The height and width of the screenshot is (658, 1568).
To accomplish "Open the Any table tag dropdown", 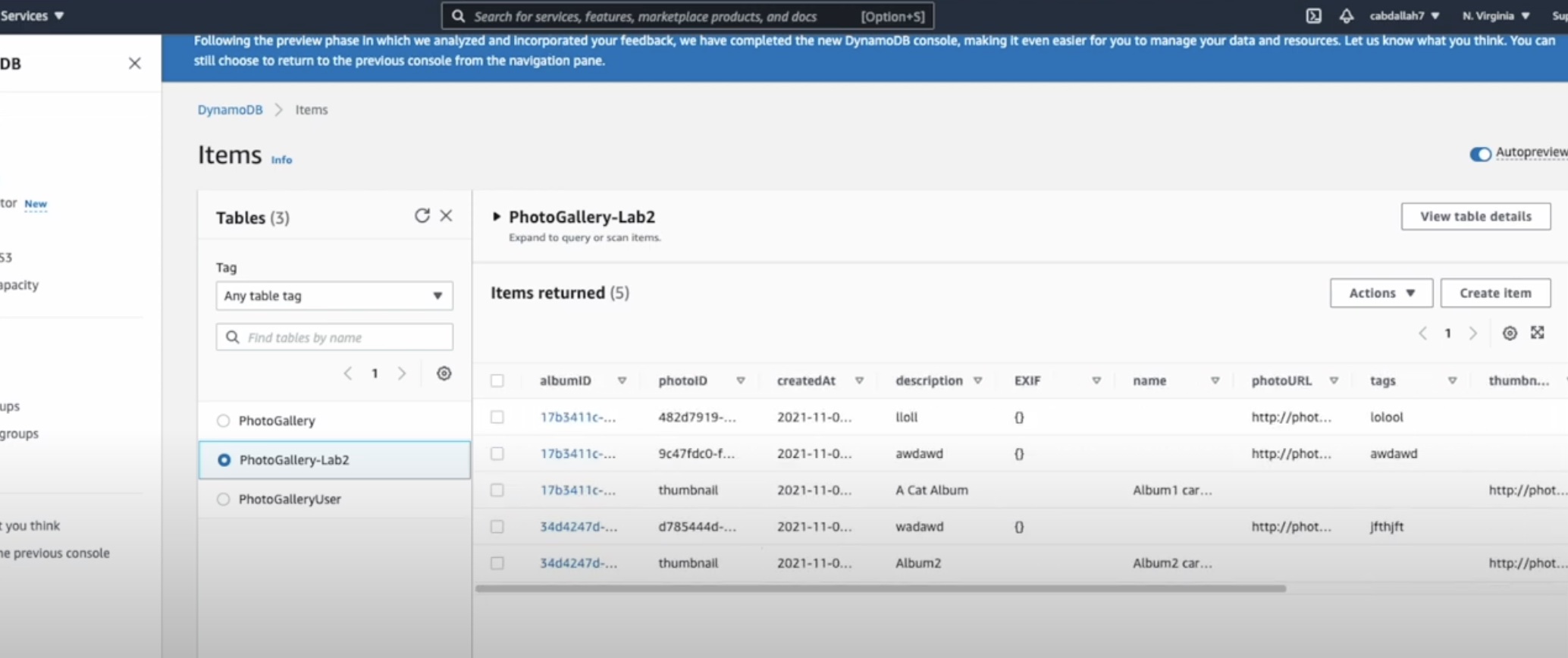I will (334, 296).
